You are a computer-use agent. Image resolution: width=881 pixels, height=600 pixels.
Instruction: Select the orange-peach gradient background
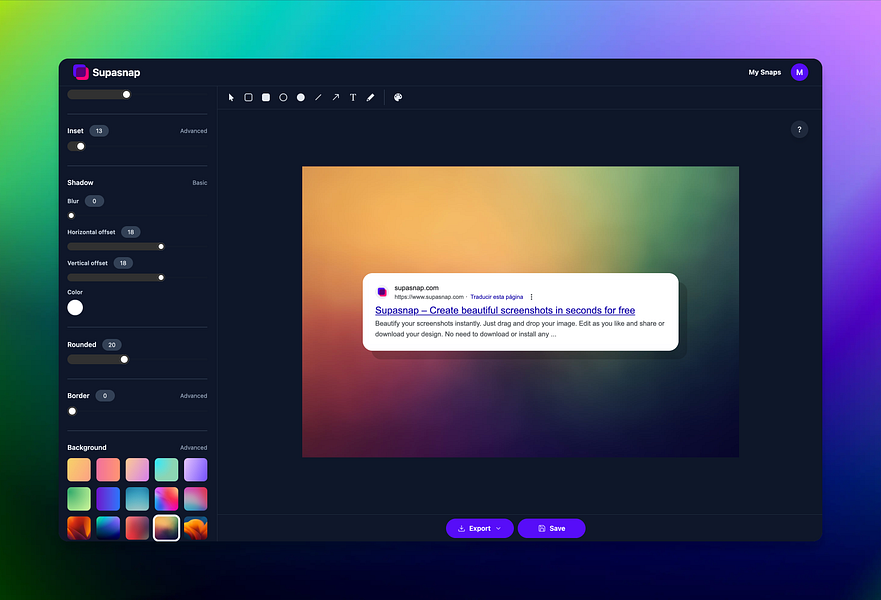(79, 470)
